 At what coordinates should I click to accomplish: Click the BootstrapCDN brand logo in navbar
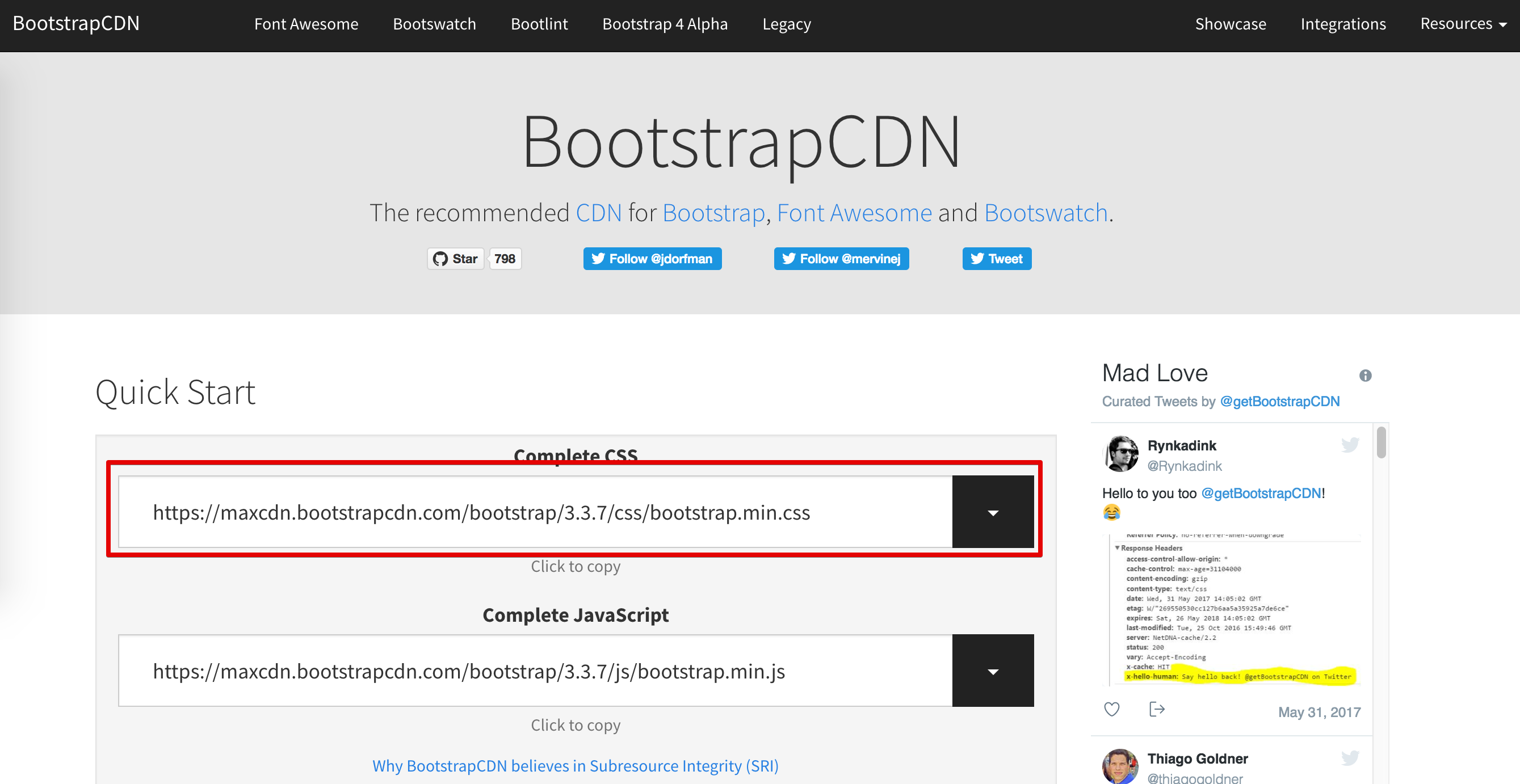(76, 24)
